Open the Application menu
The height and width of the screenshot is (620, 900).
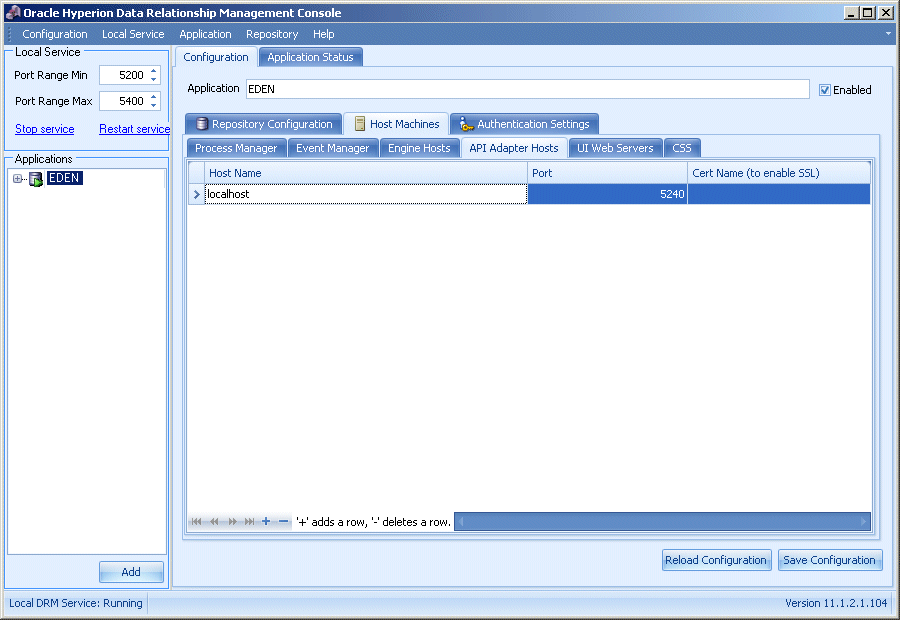pos(205,34)
